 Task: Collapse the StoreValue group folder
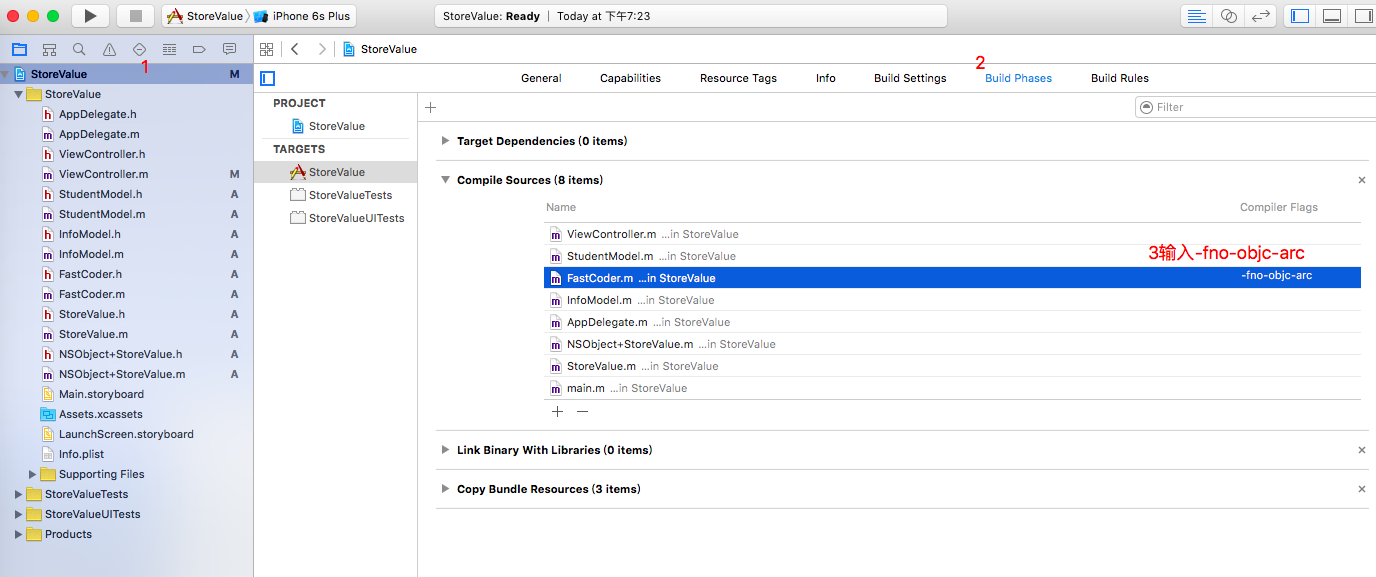coord(18,94)
